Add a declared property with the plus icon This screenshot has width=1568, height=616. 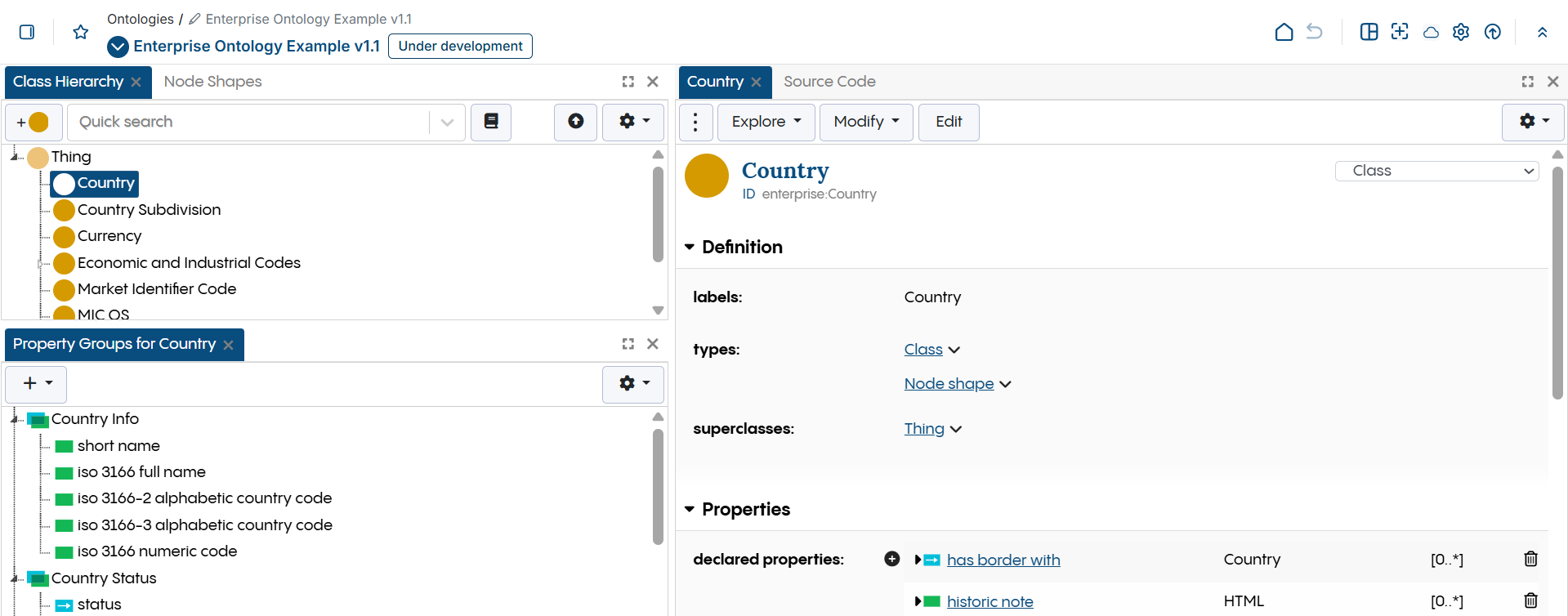click(x=892, y=559)
